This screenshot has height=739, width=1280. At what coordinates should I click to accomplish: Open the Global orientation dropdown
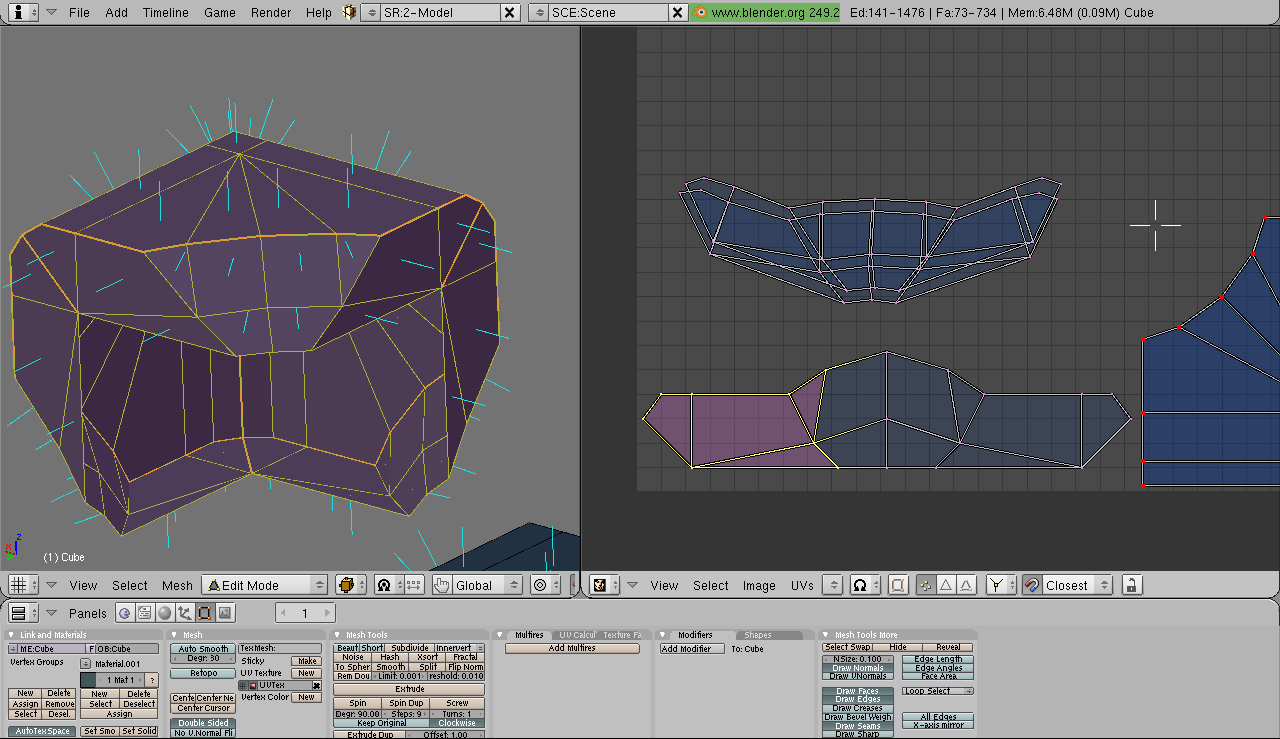(x=487, y=585)
